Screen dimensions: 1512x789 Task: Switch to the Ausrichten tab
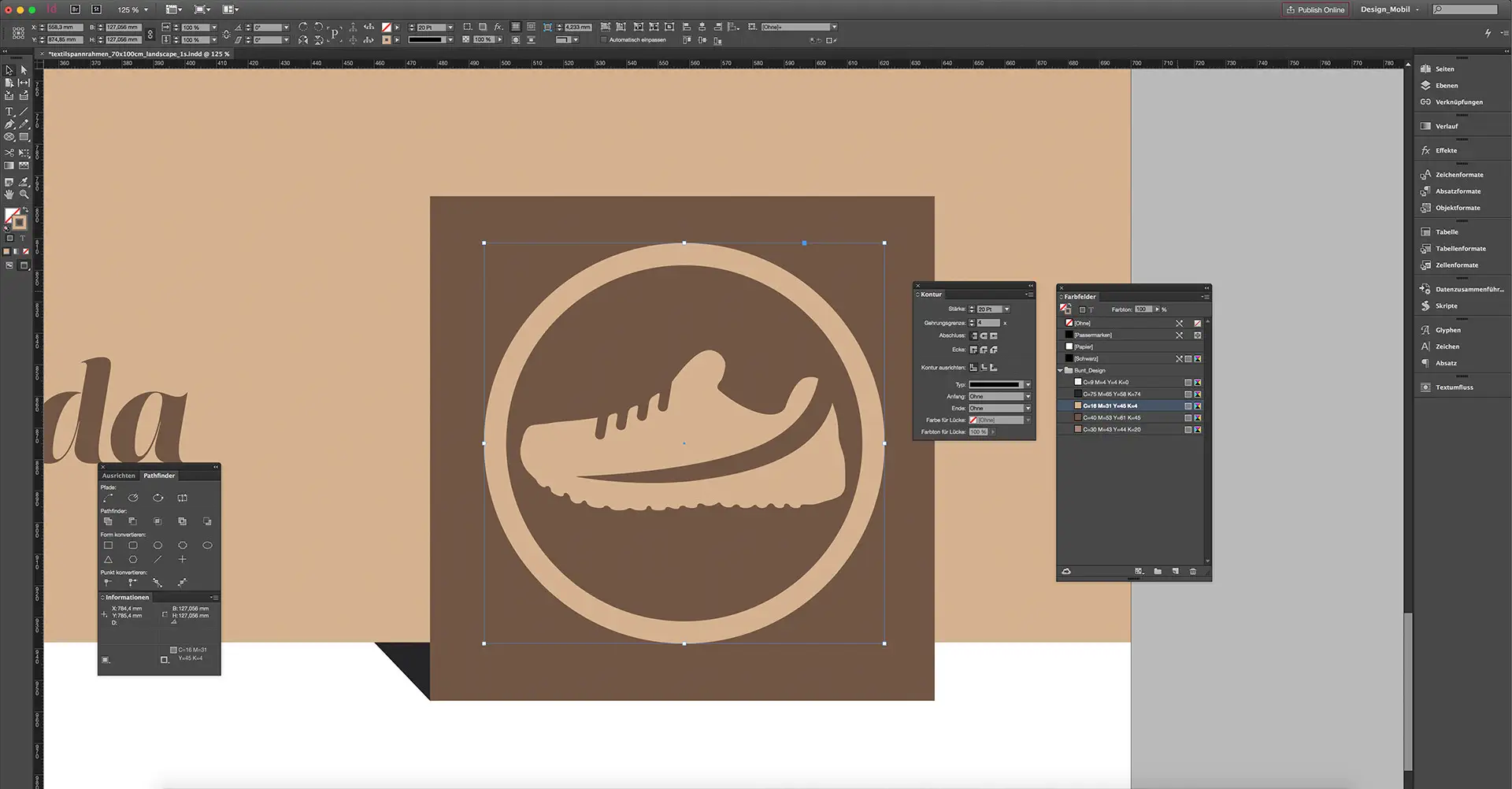(118, 476)
